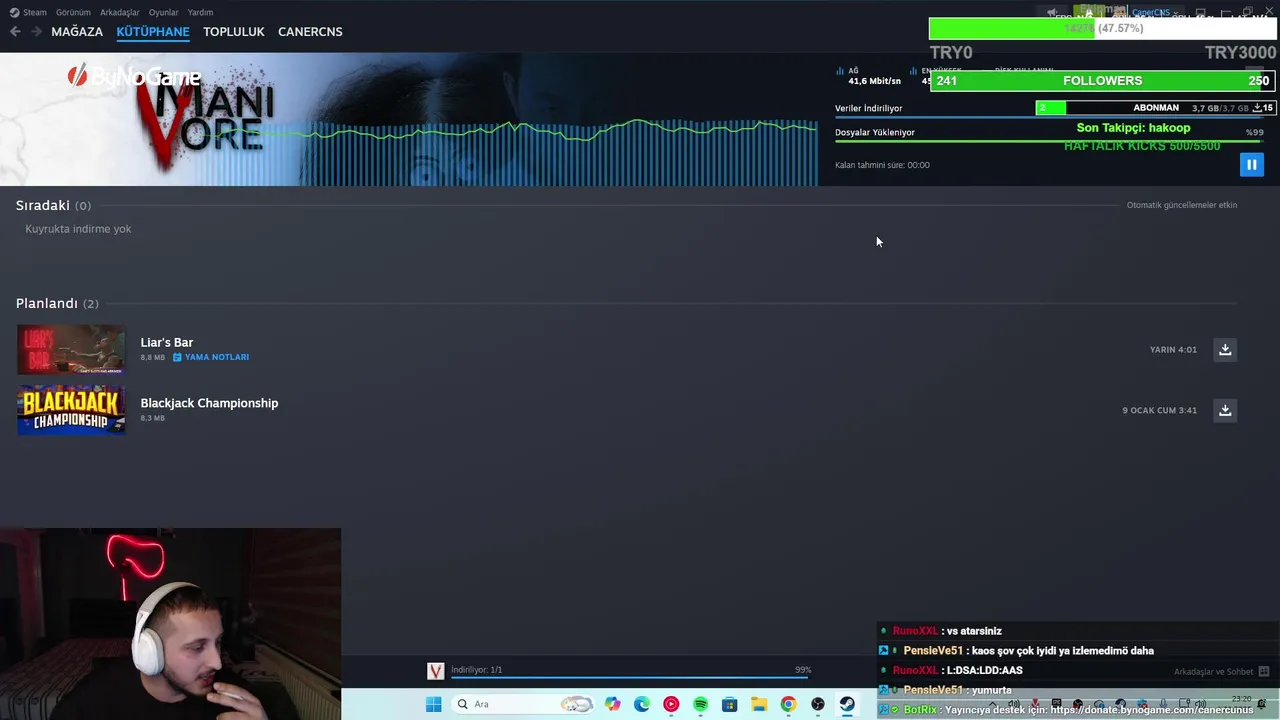Screen dimensions: 1280x720
Task: Click the YARIN 4:01 scheduled time
Action: tap(1173, 350)
